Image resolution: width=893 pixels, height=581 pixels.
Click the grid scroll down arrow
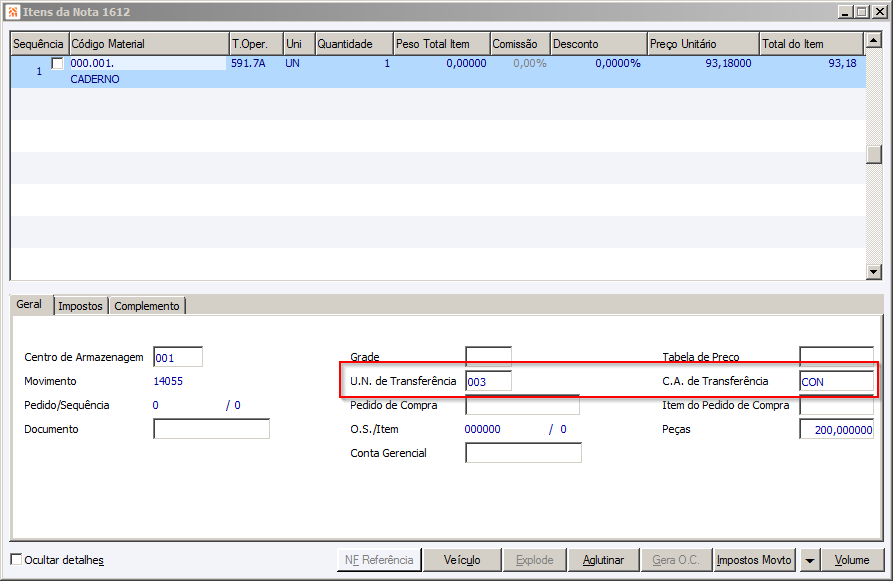point(874,272)
